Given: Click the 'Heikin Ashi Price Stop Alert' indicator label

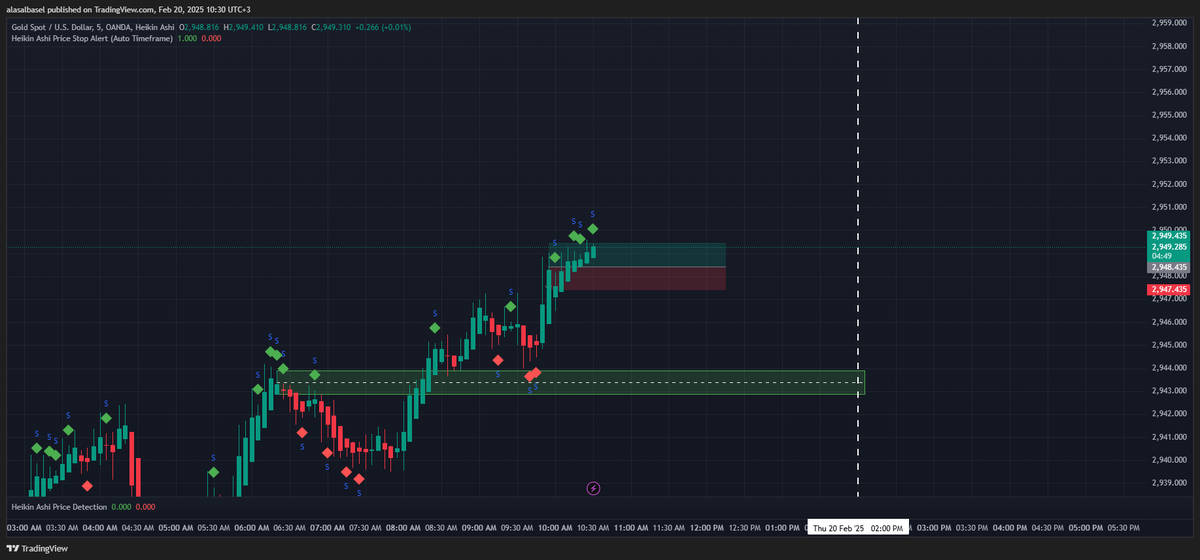Looking at the screenshot, I should [92, 38].
